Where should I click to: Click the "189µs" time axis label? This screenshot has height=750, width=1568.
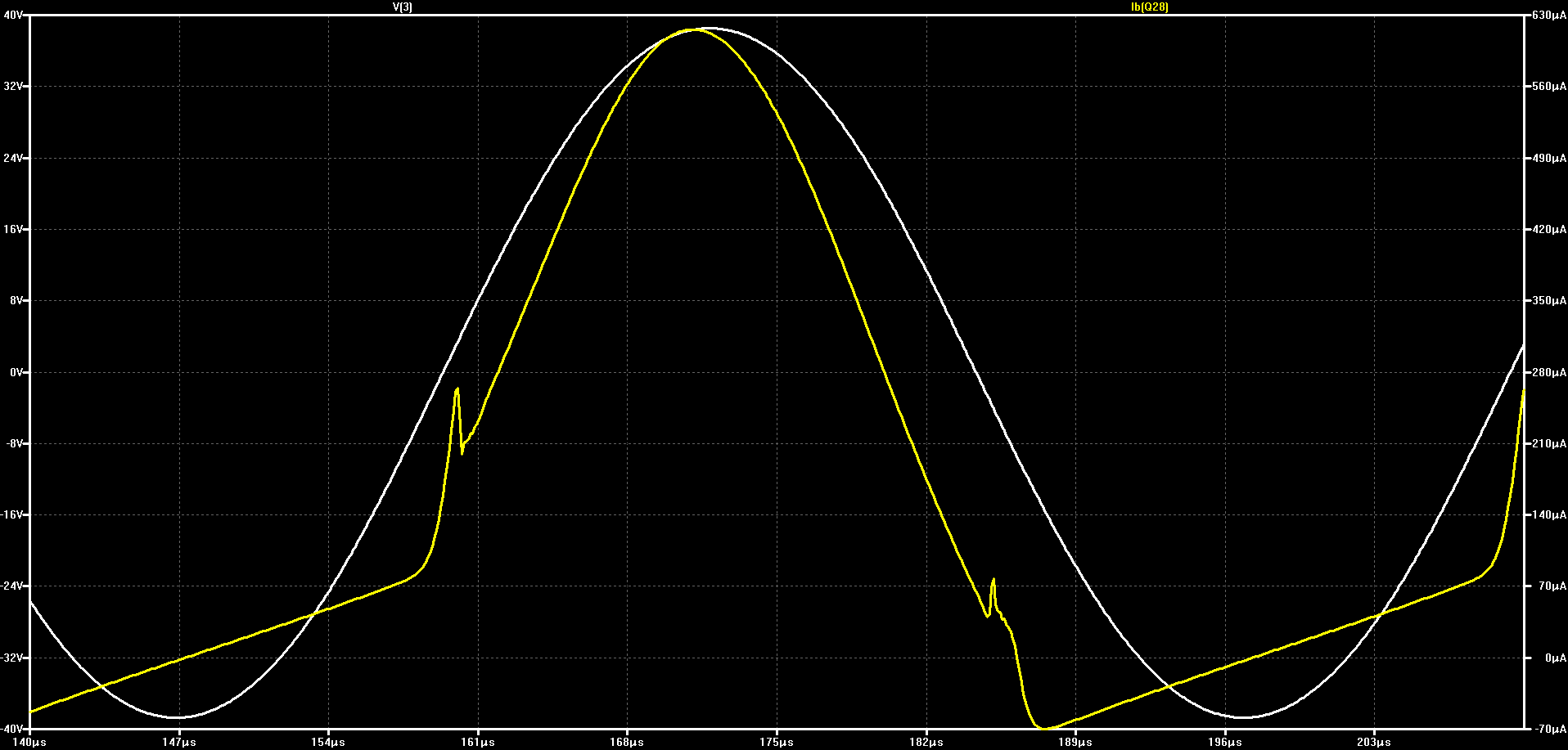pos(1075,743)
